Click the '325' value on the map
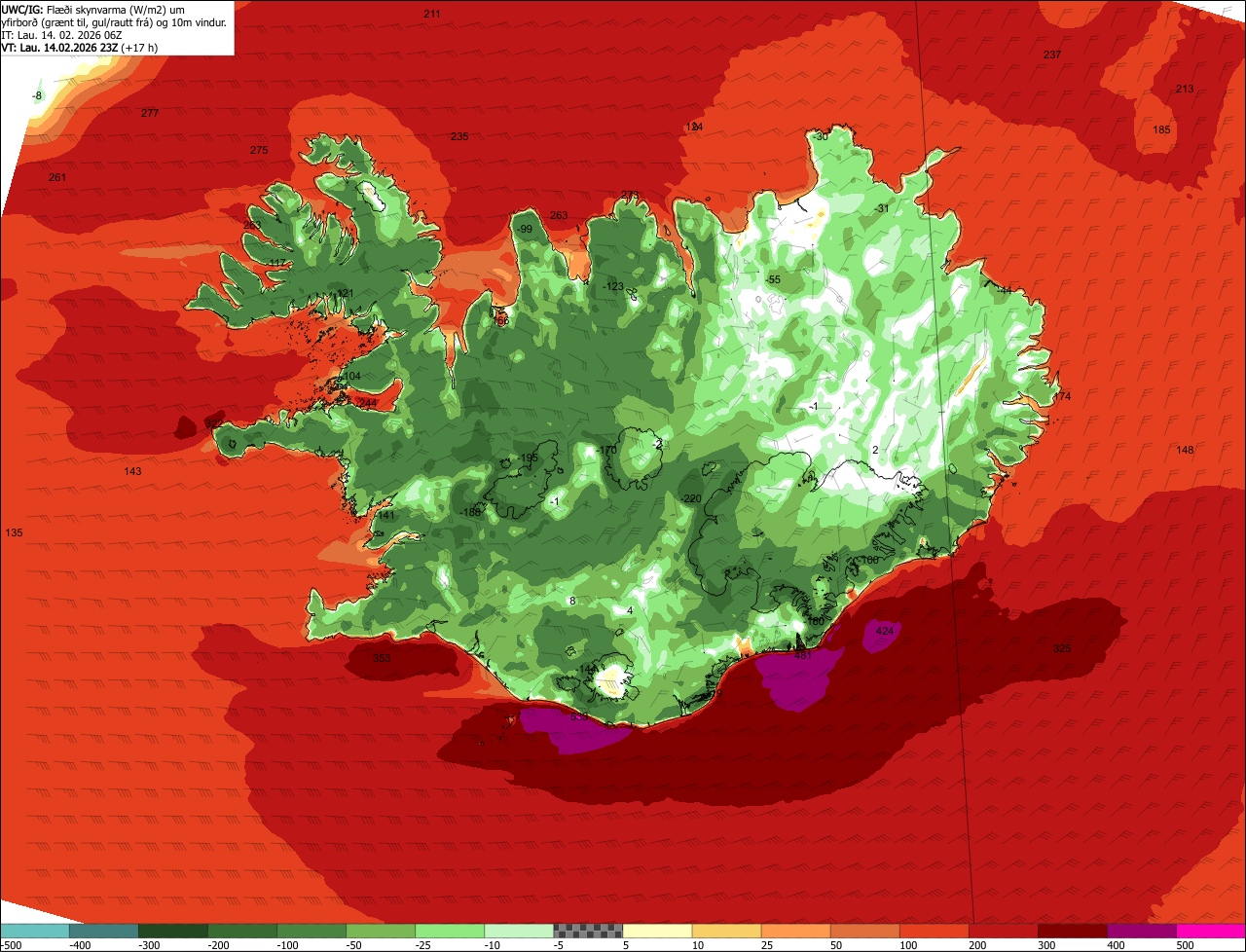Viewport: 1246px width, 952px height. tap(1062, 648)
